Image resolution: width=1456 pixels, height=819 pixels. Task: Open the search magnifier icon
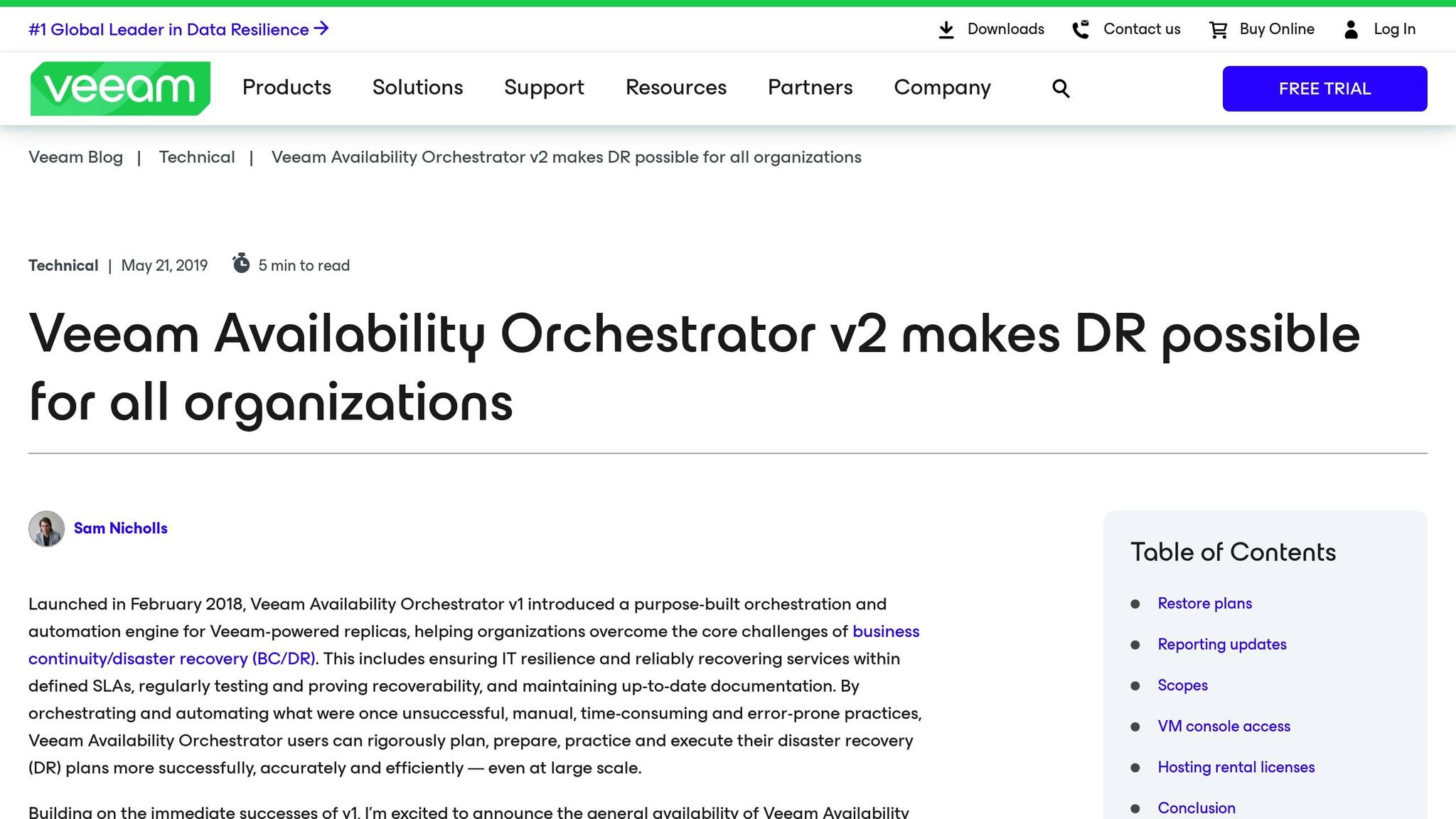(x=1061, y=88)
